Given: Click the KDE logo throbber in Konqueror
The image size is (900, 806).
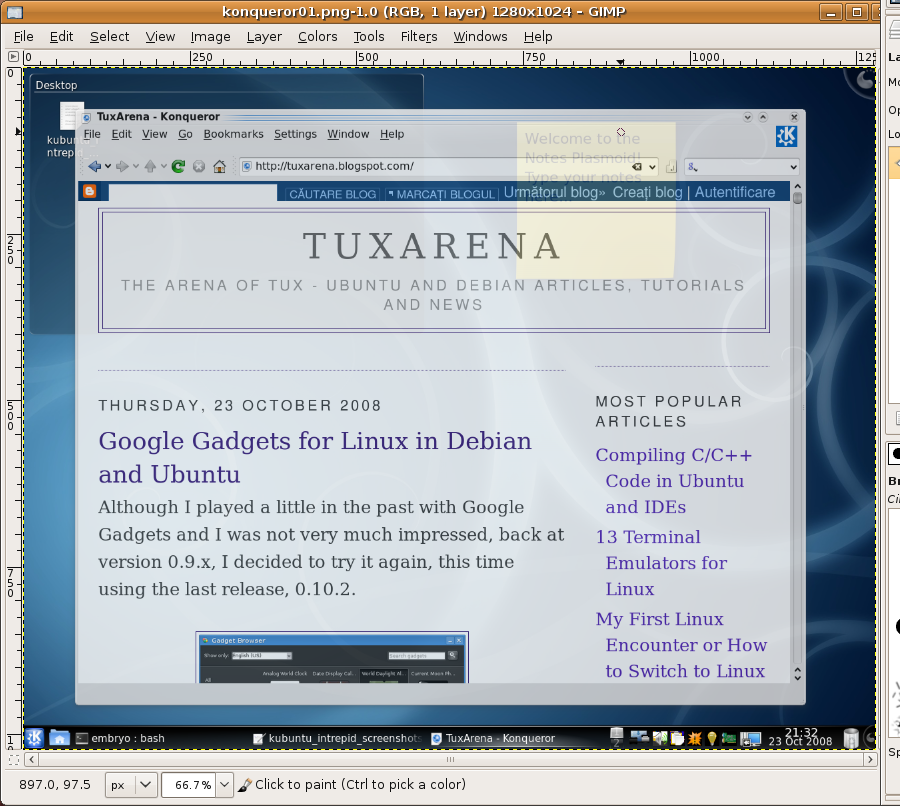Looking at the screenshot, I should point(786,136).
